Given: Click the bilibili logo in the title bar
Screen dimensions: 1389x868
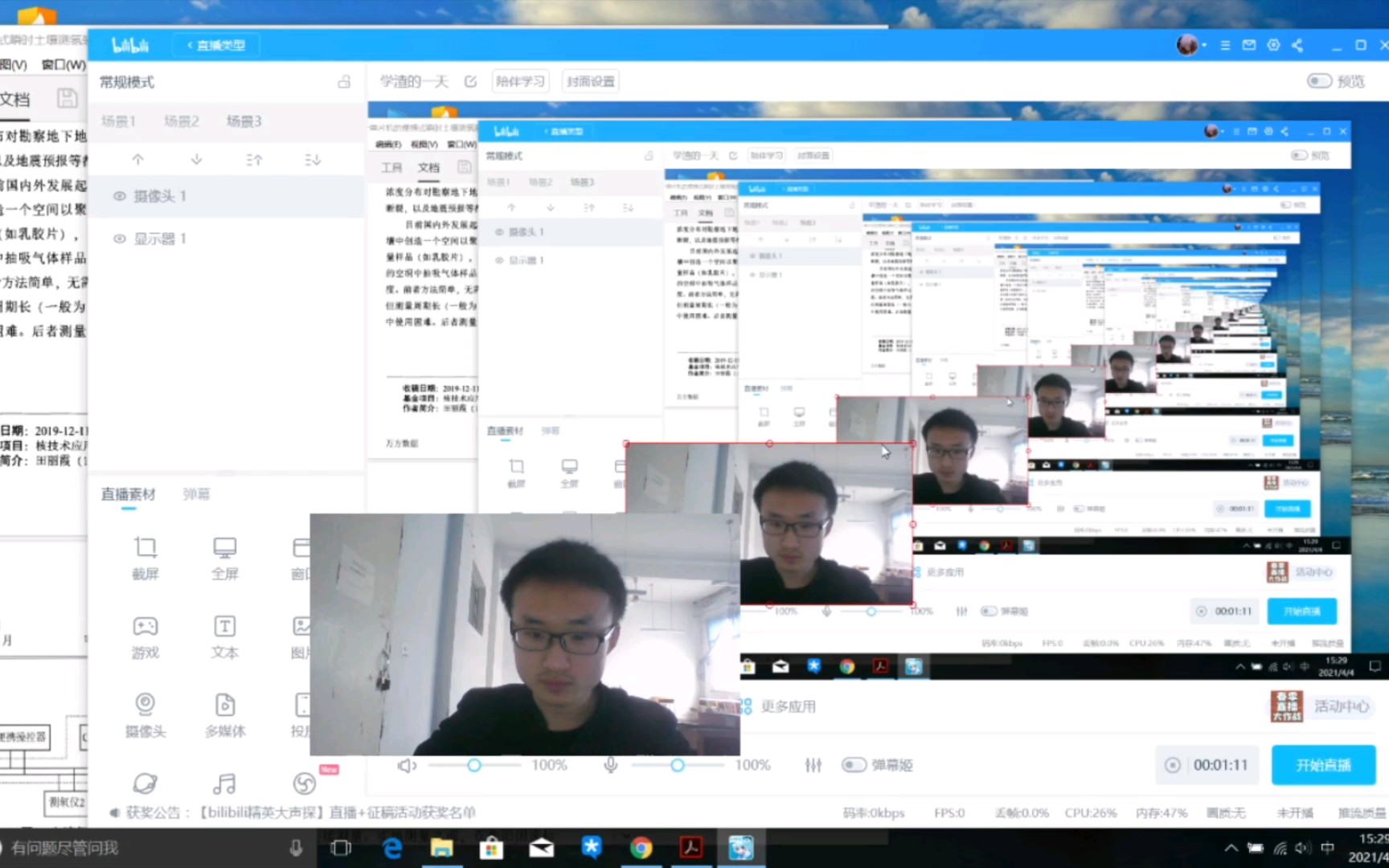Looking at the screenshot, I should point(129,45).
